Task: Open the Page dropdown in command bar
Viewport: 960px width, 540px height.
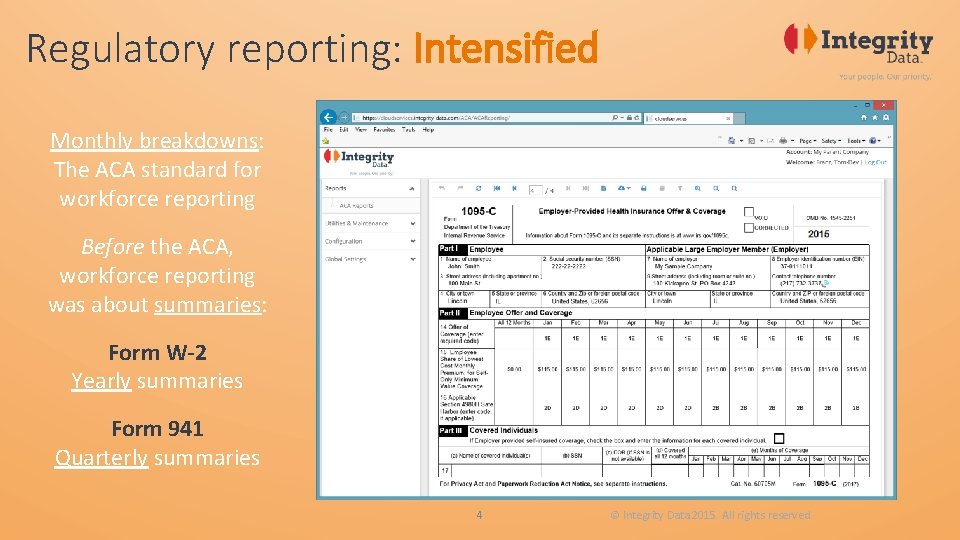Action: (x=808, y=141)
